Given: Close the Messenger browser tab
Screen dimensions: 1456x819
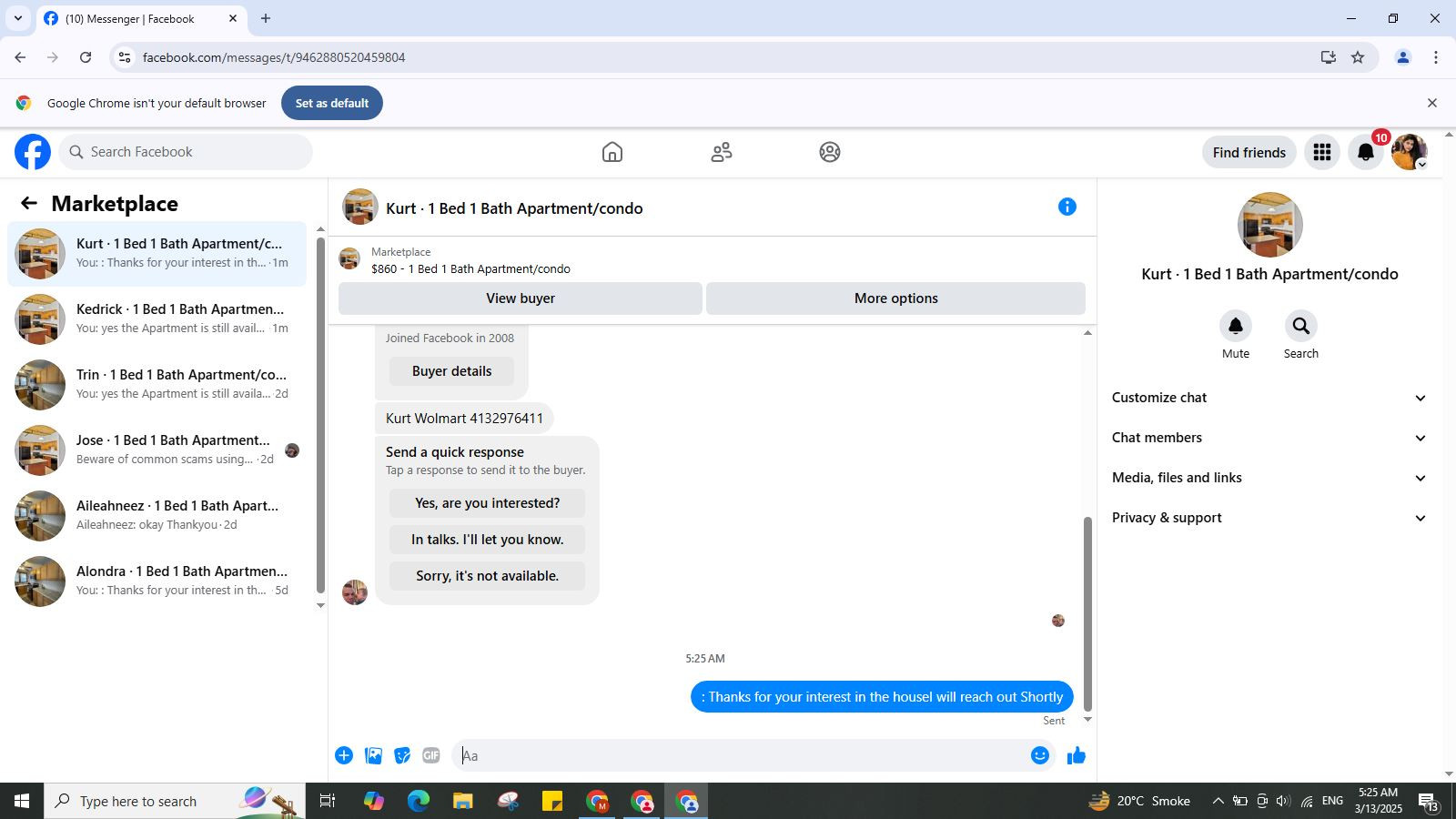Looking at the screenshot, I should (x=233, y=18).
